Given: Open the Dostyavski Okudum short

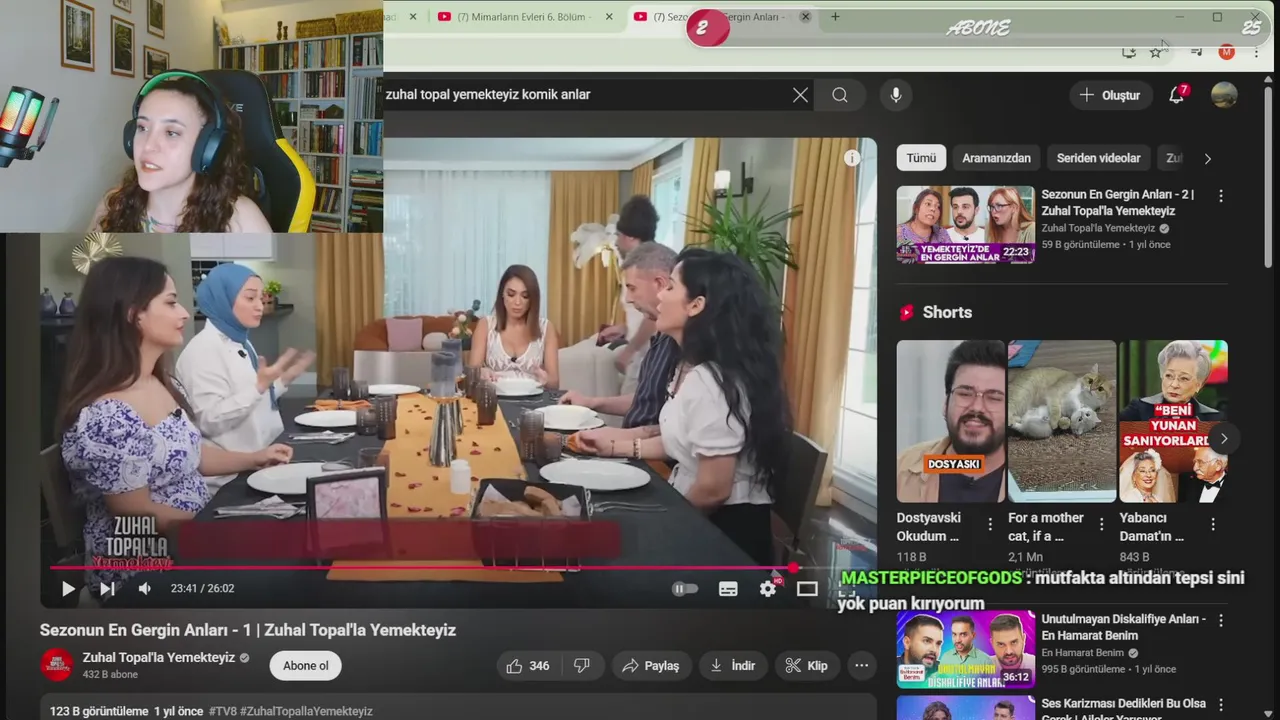Looking at the screenshot, I should 950,421.
